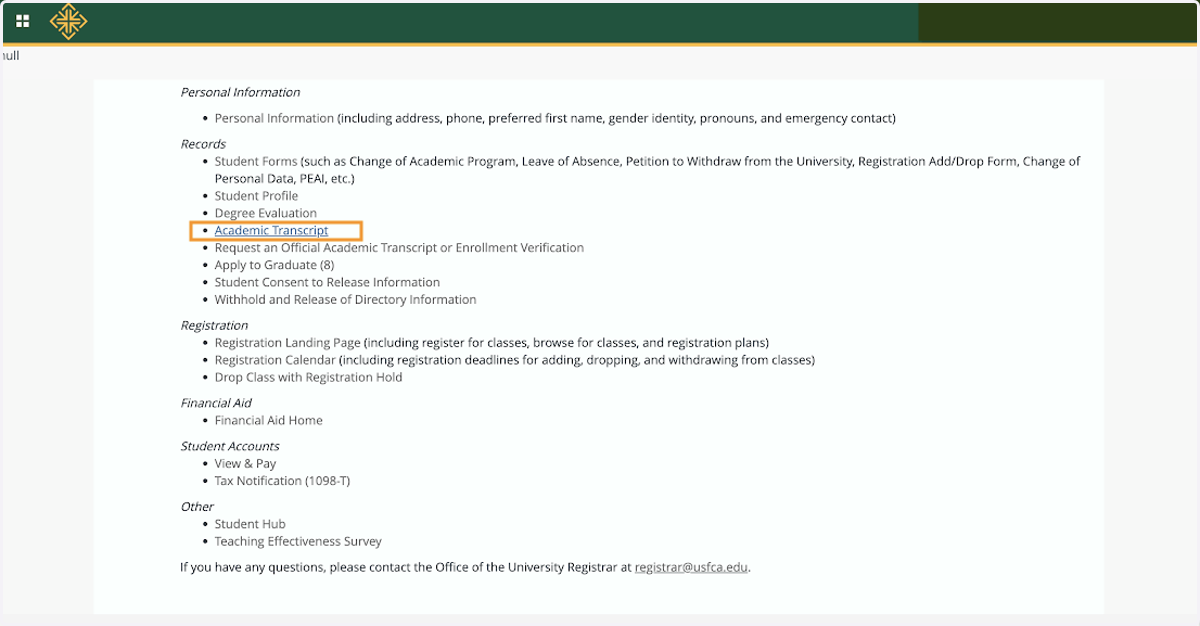
Task: Go to Registration Landing Page
Action: pyautogui.click(x=287, y=343)
